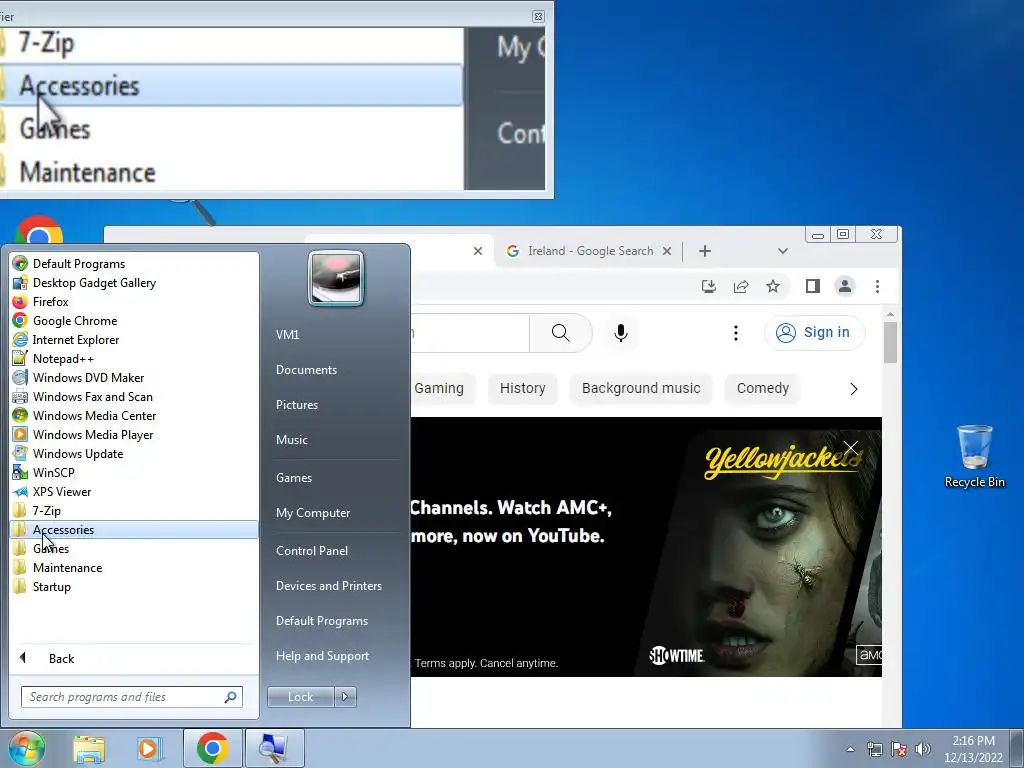1024x768 pixels.
Task: Open Music from the Start menu
Action: (292, 440)
